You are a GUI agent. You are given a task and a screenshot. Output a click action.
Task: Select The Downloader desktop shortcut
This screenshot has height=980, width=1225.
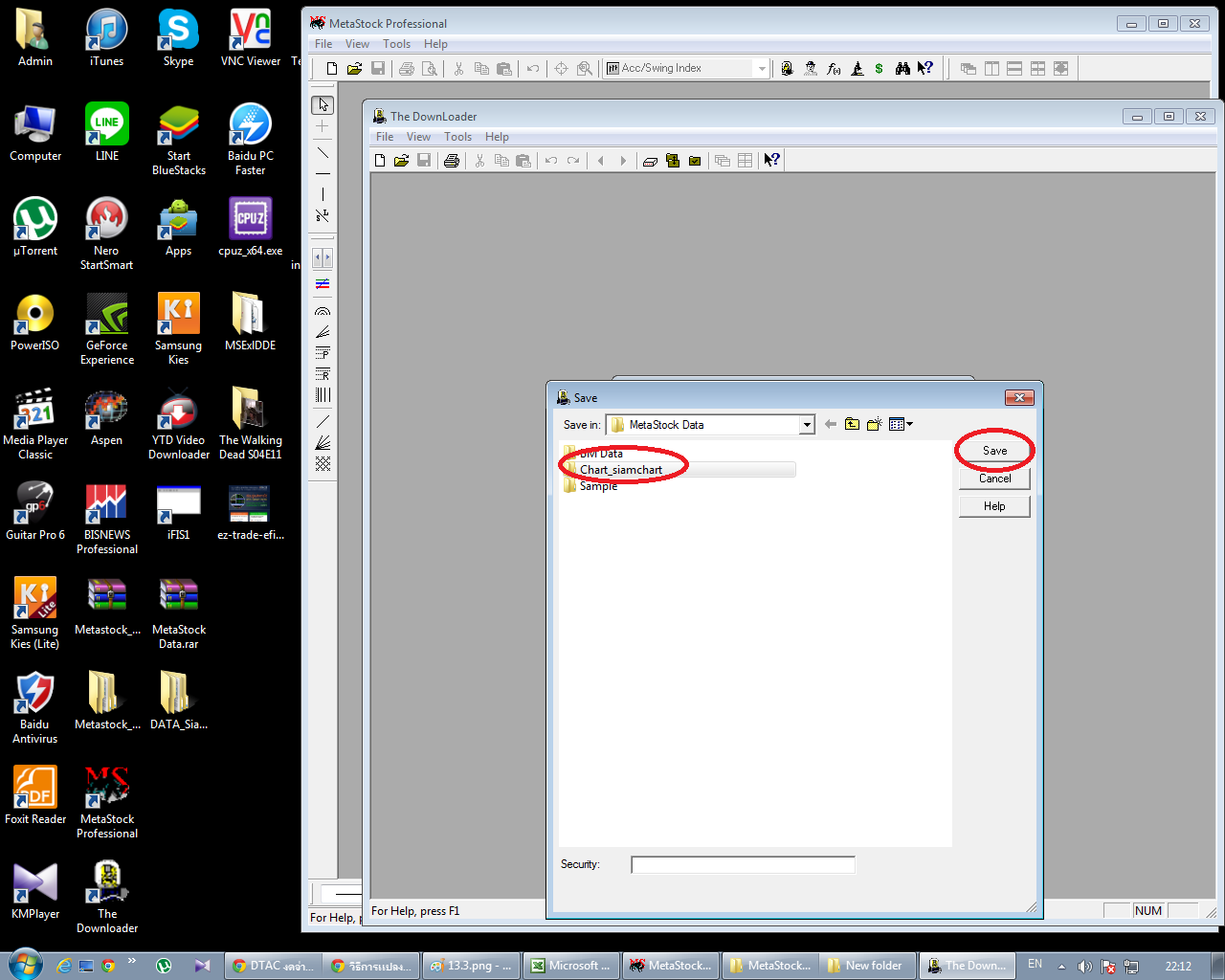click(107, 897)
